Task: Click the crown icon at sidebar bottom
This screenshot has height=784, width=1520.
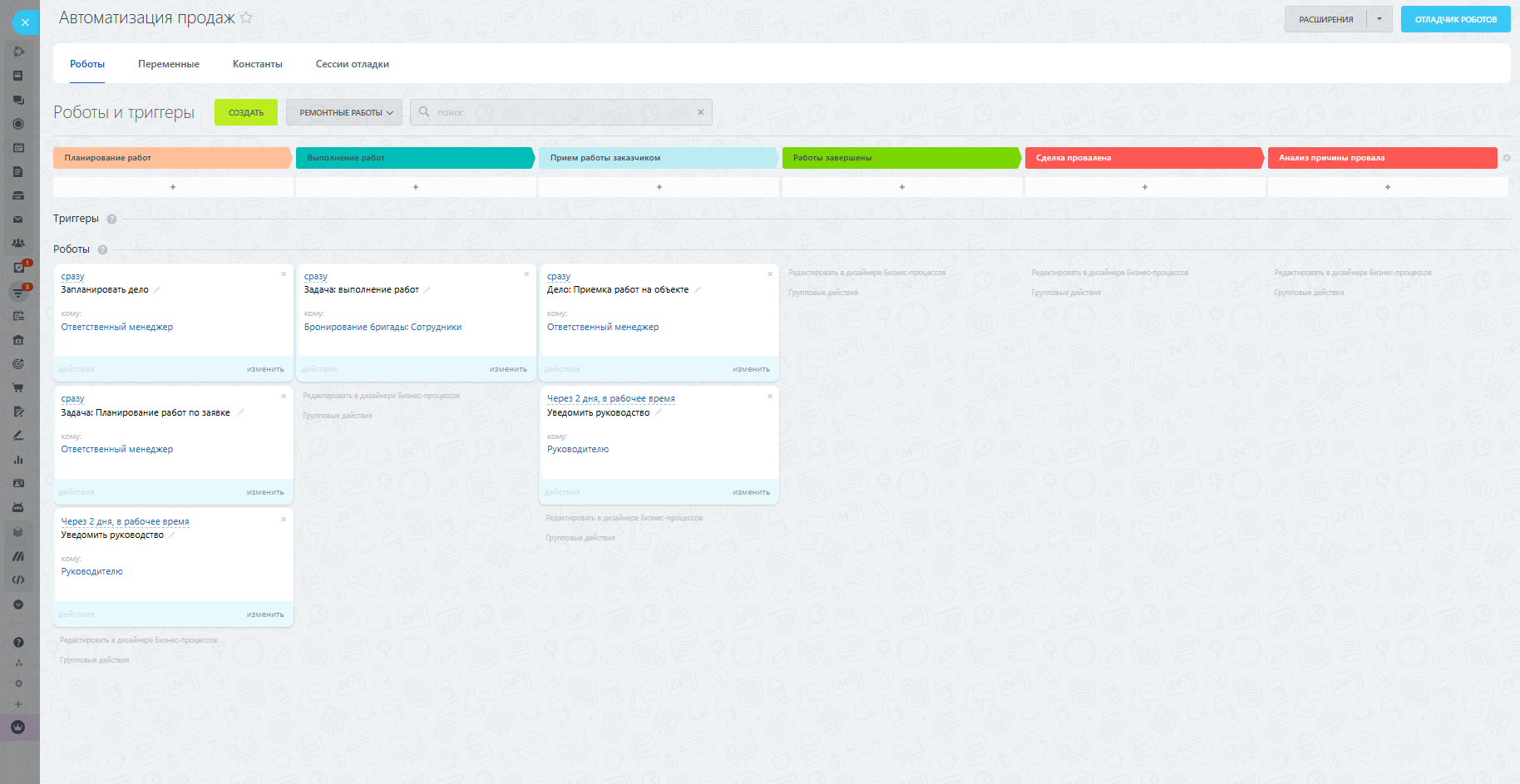Action: pyautogui.click(x=18, y=727)
